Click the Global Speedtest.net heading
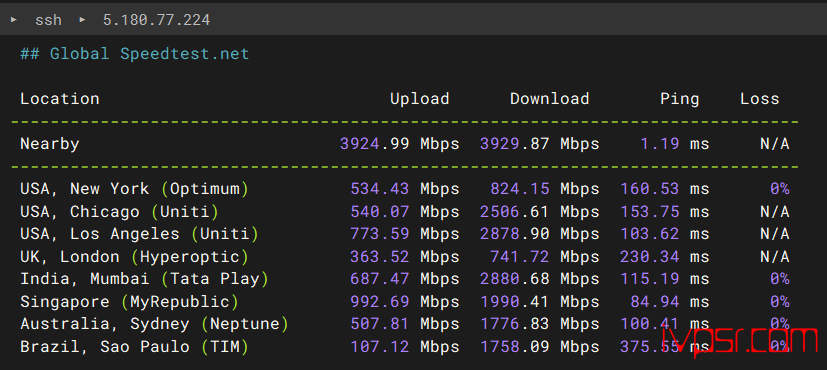 click(x=134, y=54)
